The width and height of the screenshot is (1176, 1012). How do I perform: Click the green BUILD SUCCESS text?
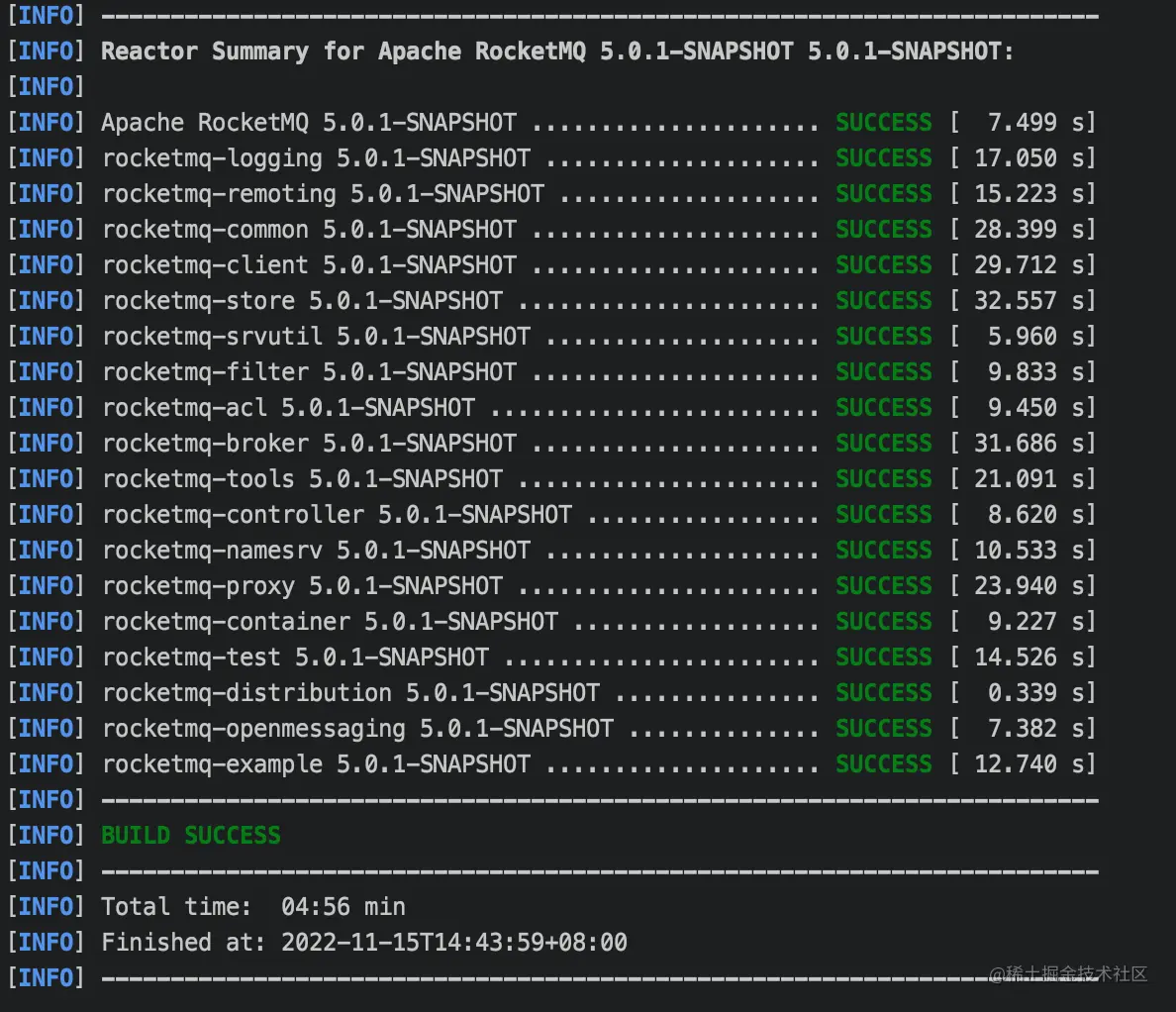click(191, 835)
